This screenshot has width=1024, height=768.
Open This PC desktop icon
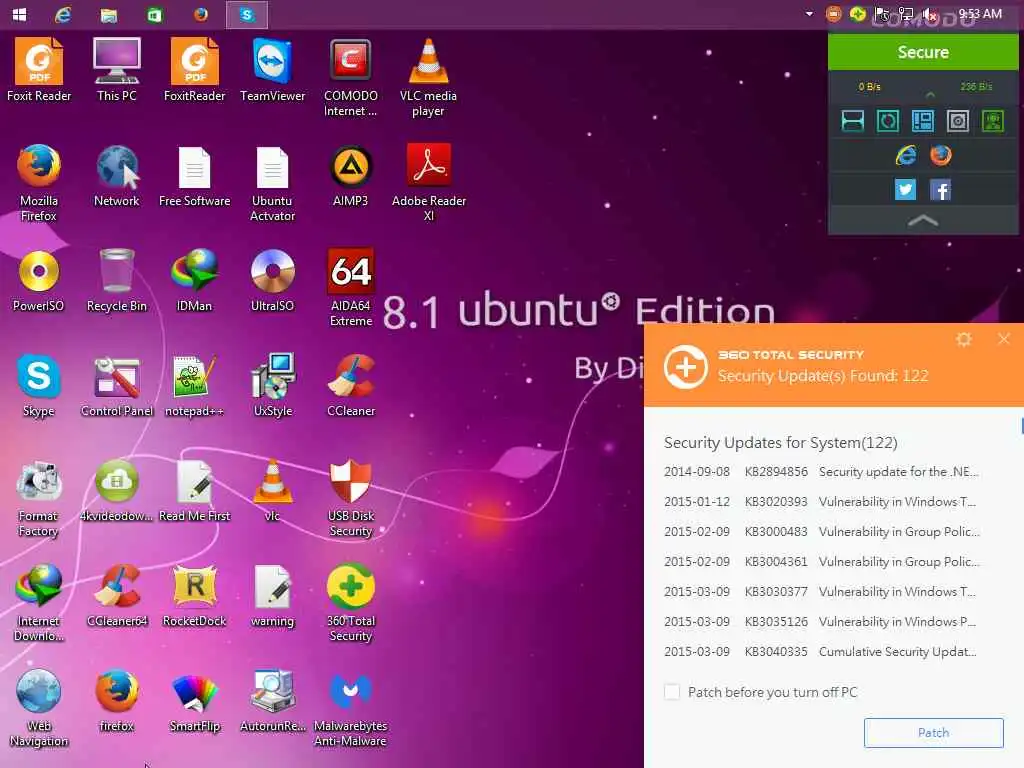coord(116,70)
